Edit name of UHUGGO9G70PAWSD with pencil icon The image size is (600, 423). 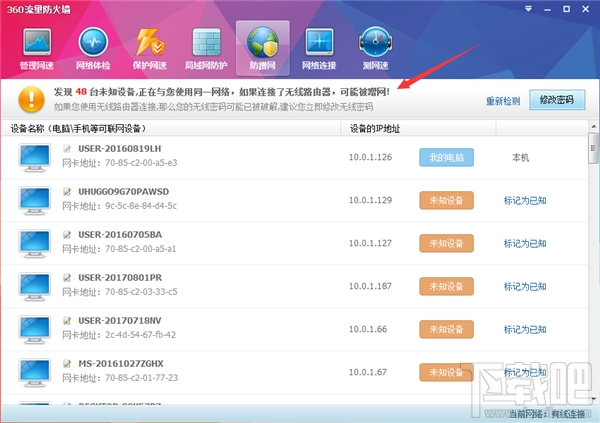coord(67,191)
